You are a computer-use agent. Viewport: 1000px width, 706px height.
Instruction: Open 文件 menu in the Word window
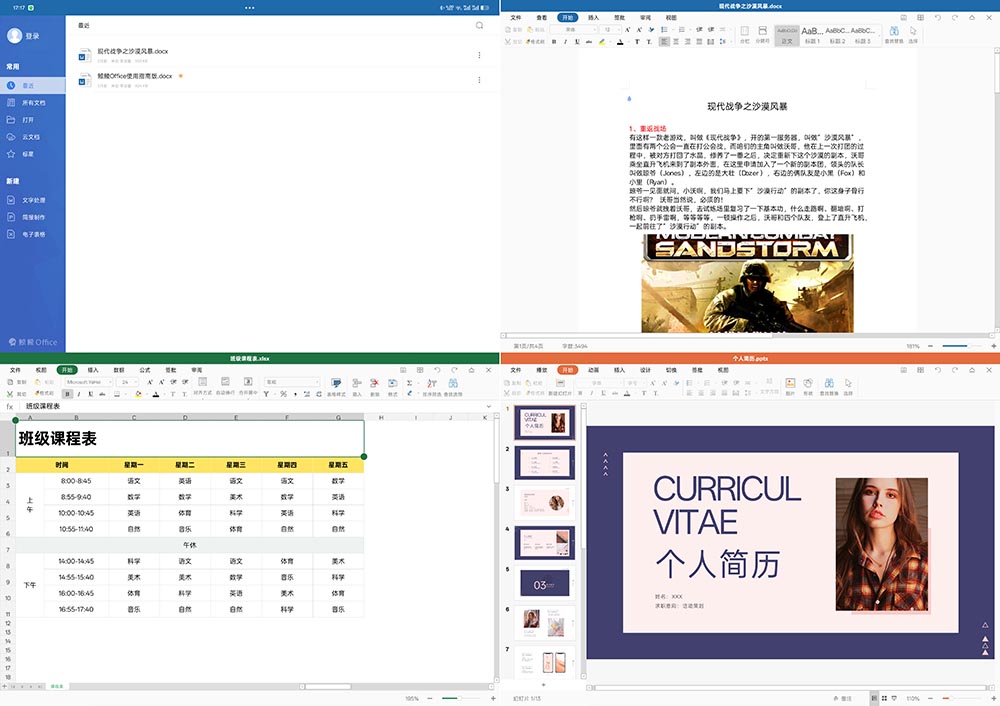coord(516,17)
